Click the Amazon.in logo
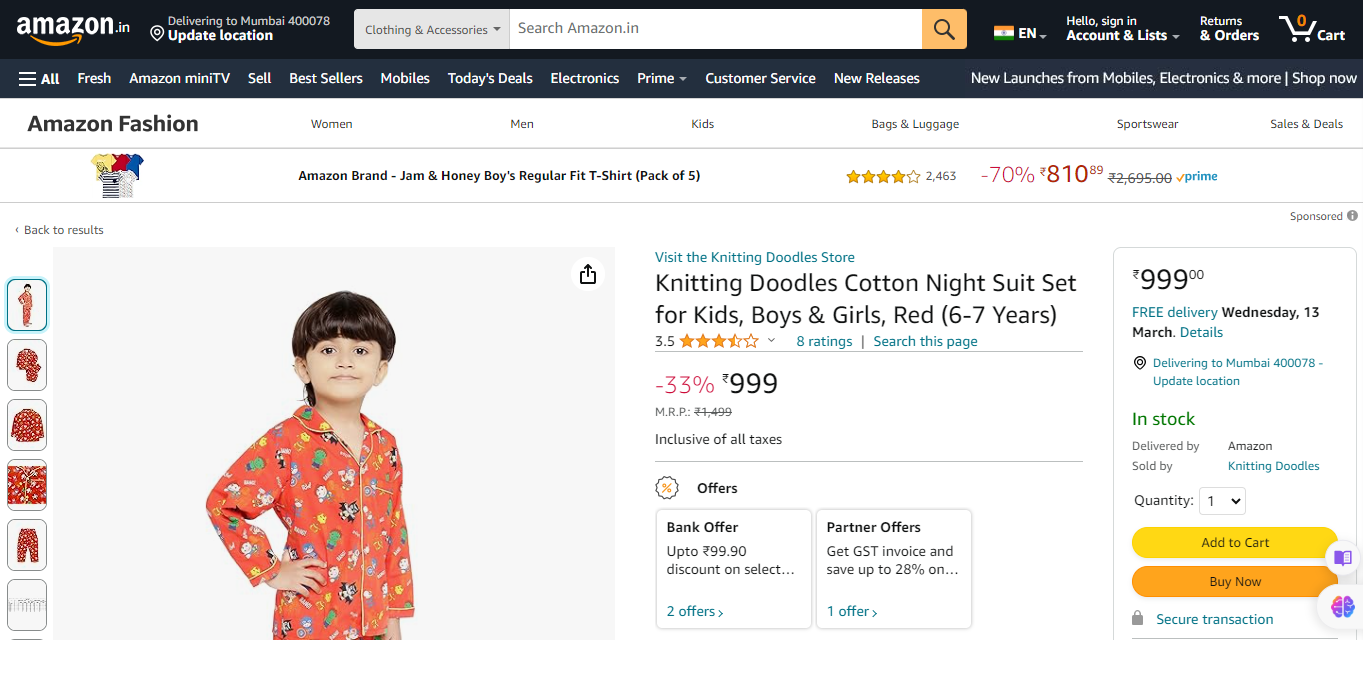 73,29
